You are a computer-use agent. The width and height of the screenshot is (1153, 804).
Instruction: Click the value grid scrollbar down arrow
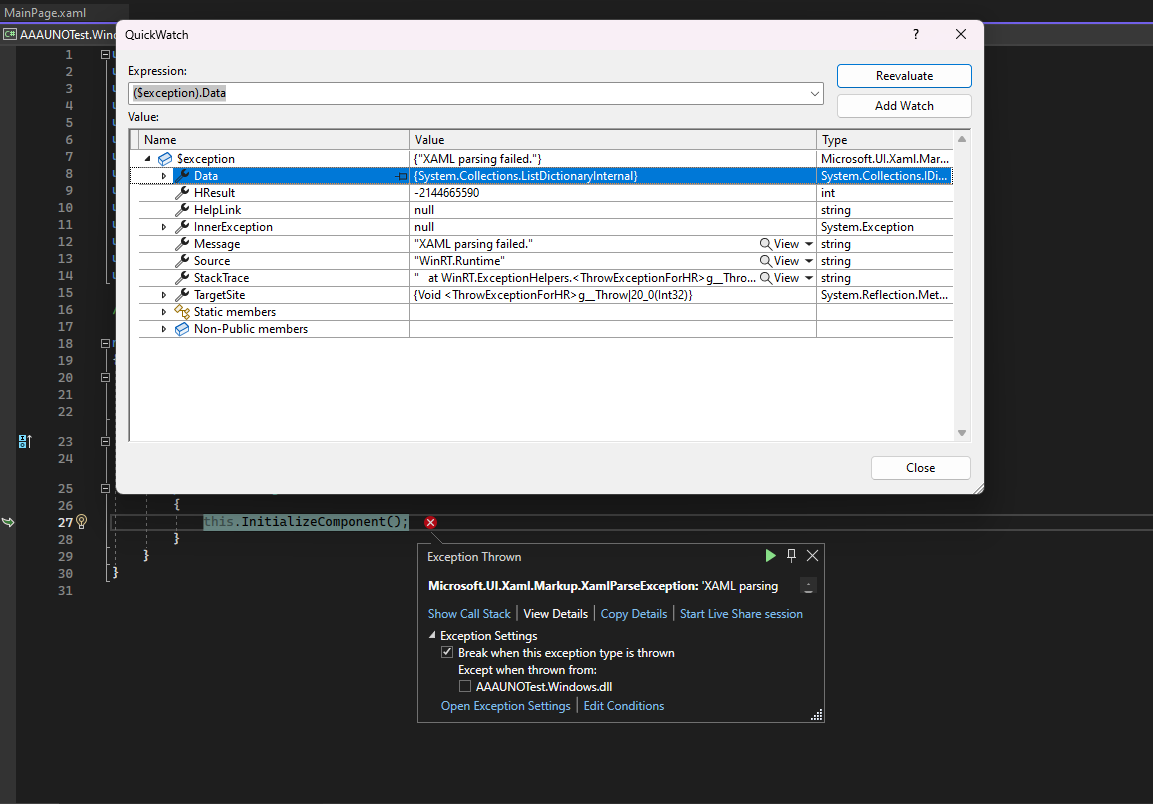click(961, 432)
